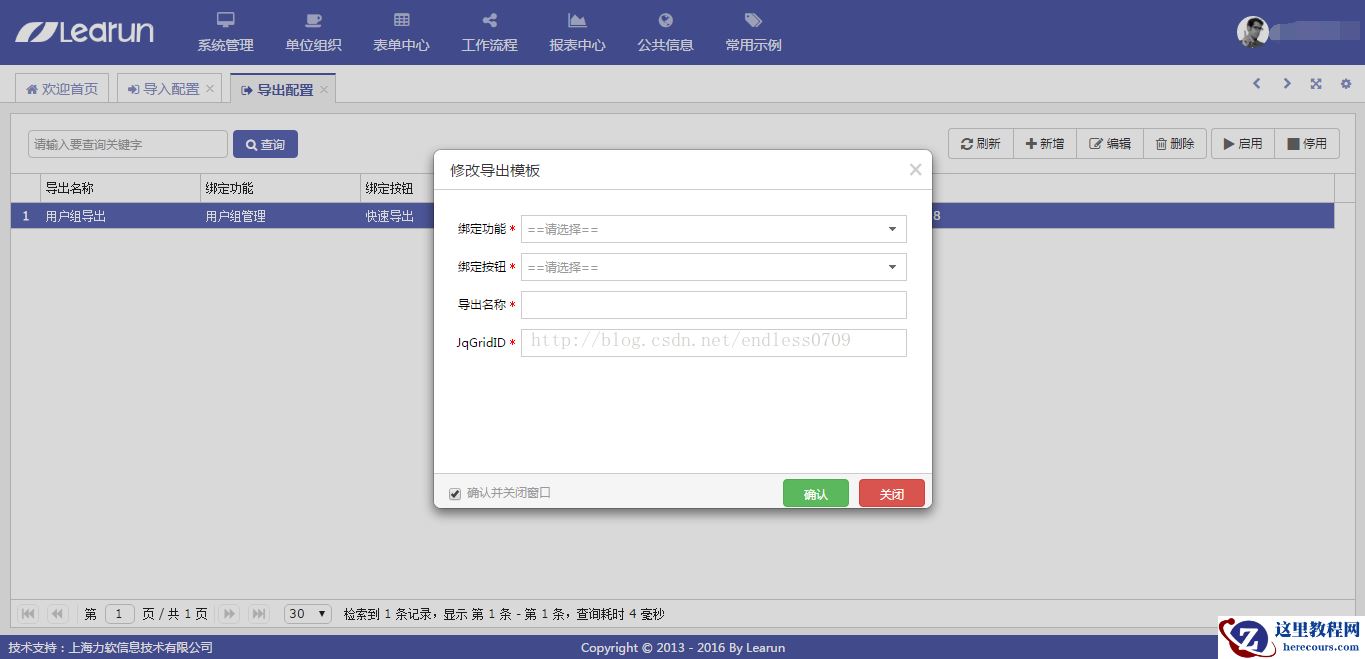
Task: Open the 报表中心 menu
Action: coord(577,33)
